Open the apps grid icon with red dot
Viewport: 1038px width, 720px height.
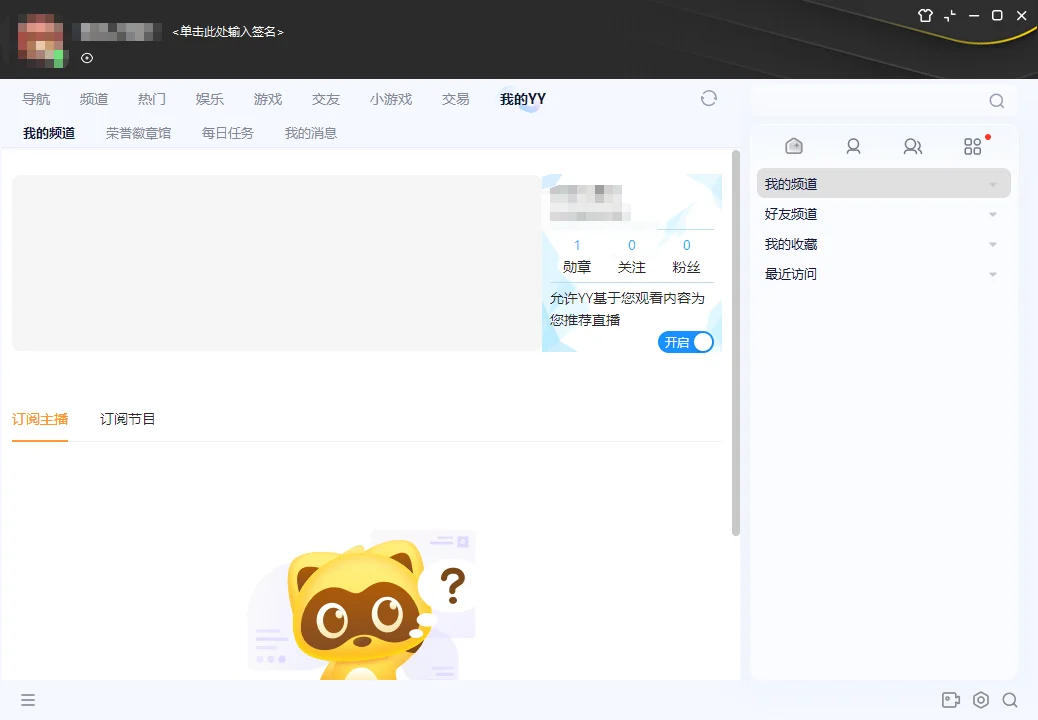(x=972, y=146)
